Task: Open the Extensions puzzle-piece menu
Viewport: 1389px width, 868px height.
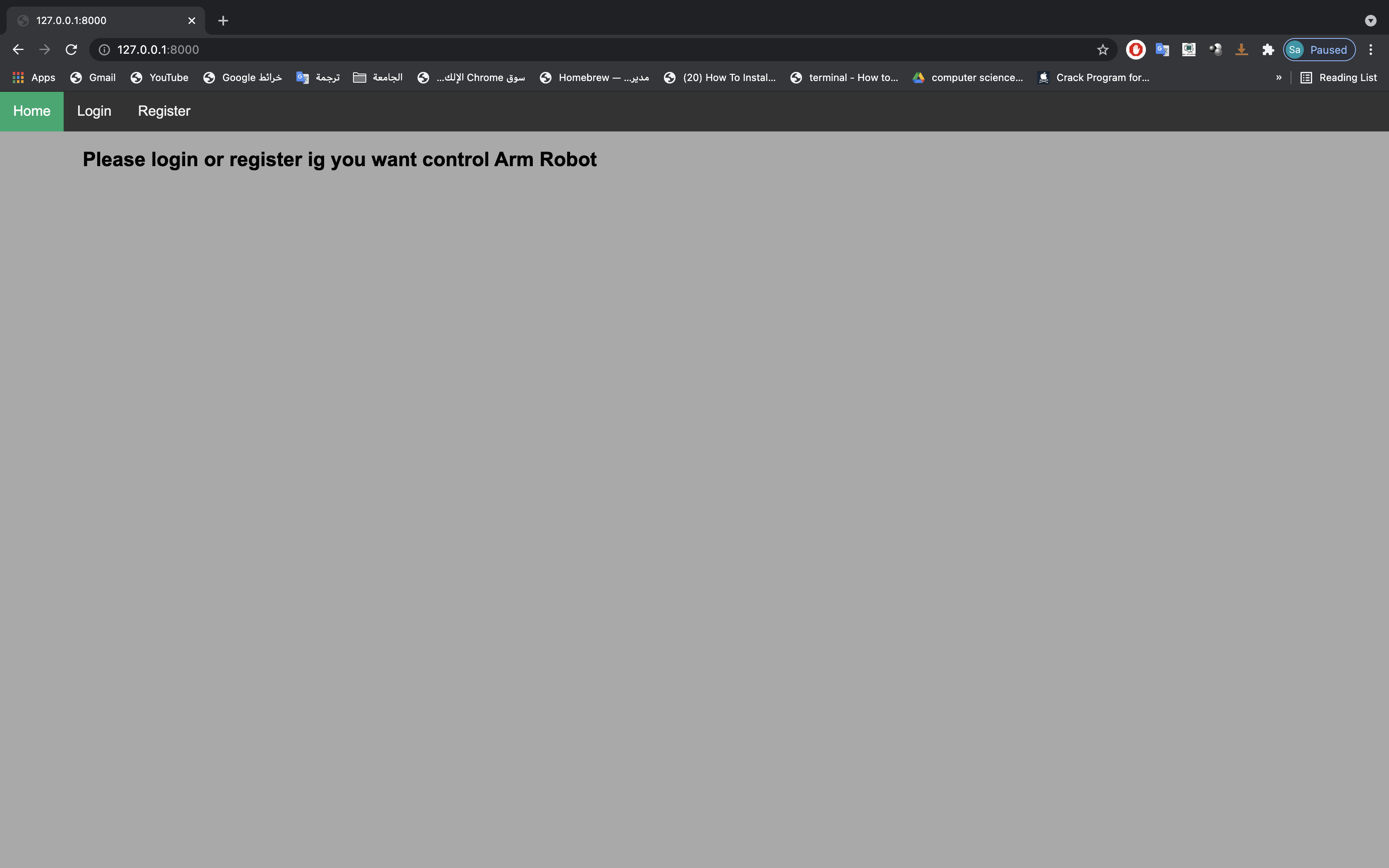Action: [x=1268, y=49]
